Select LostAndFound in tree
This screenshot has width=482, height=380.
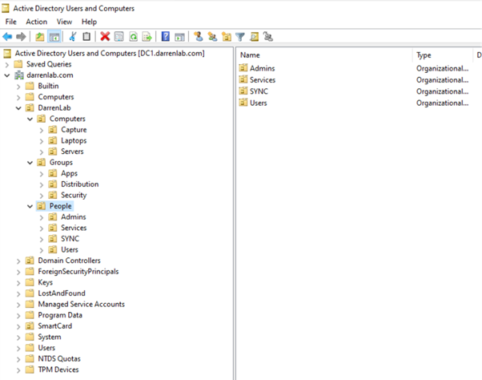point(61,293)
